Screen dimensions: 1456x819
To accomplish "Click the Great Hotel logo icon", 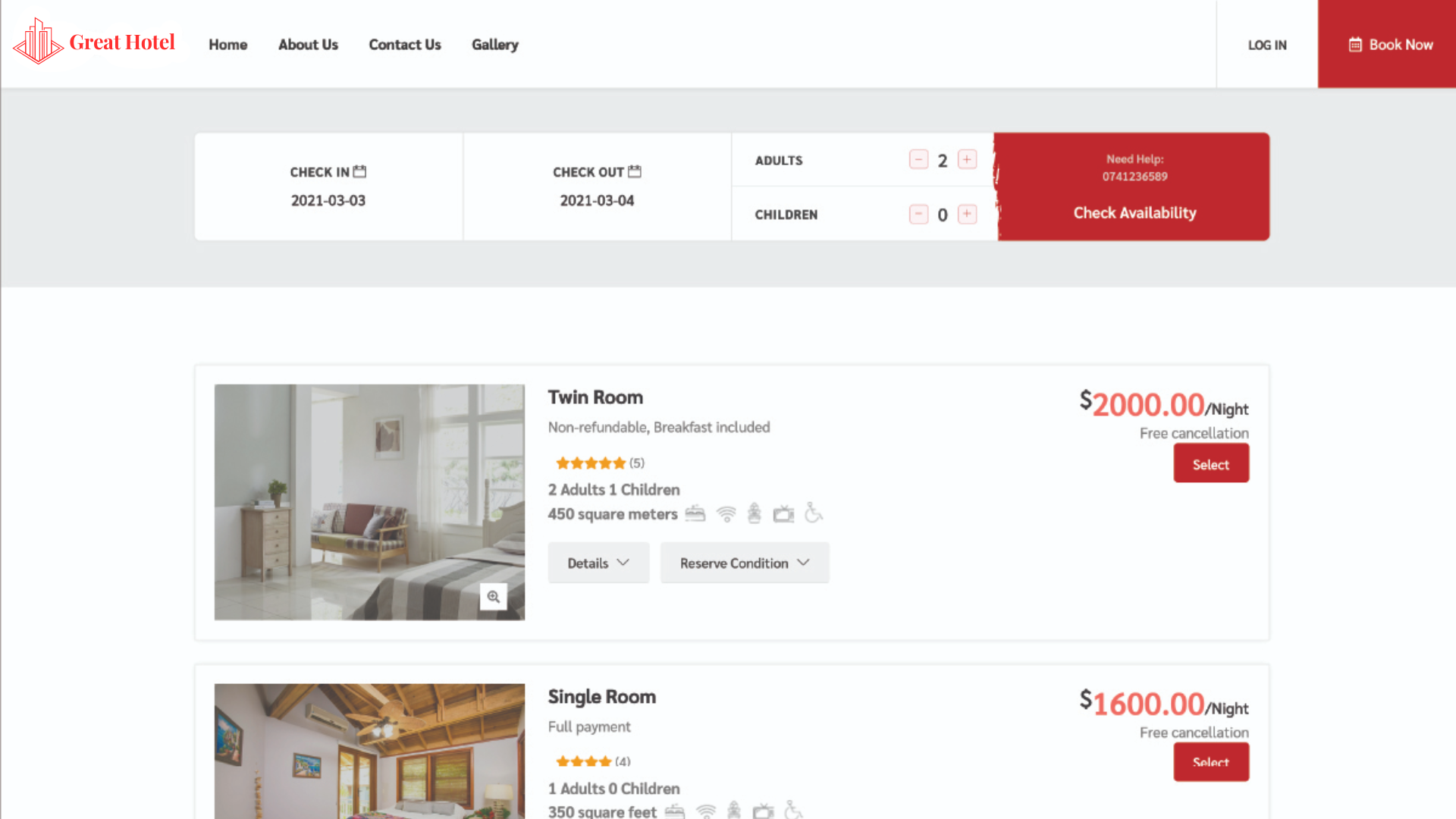I will pos(38,42).
